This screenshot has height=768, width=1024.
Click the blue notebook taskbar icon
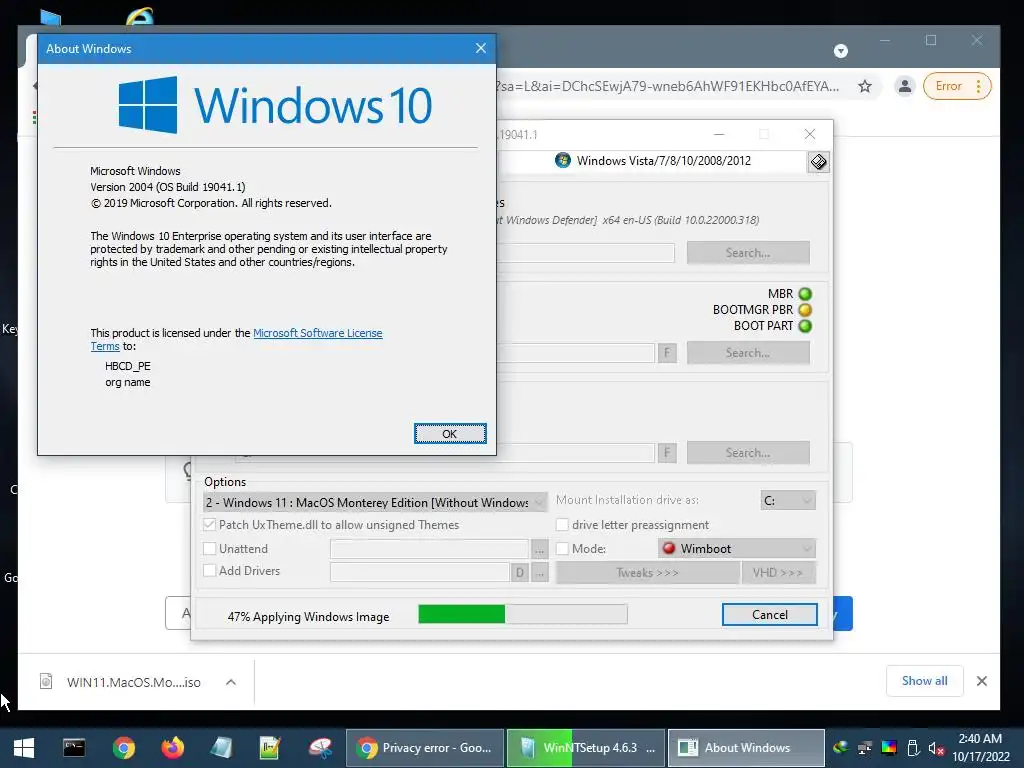(x=221, y=748)
